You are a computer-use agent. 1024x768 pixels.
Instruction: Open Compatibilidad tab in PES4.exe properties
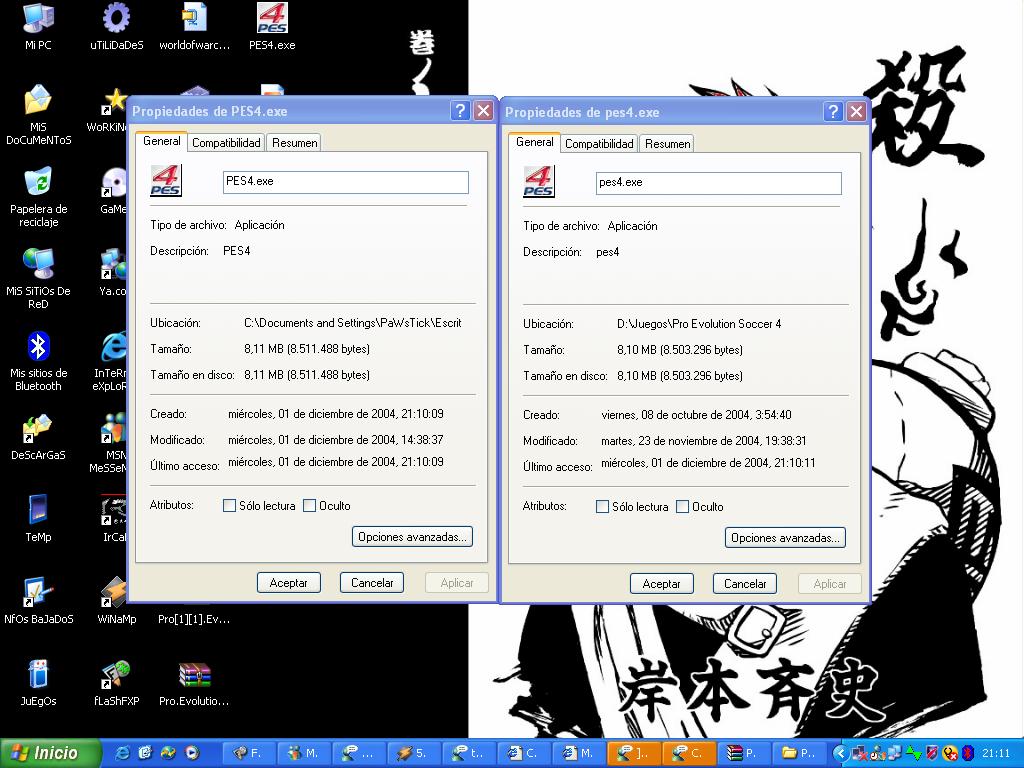click(226, 142)
